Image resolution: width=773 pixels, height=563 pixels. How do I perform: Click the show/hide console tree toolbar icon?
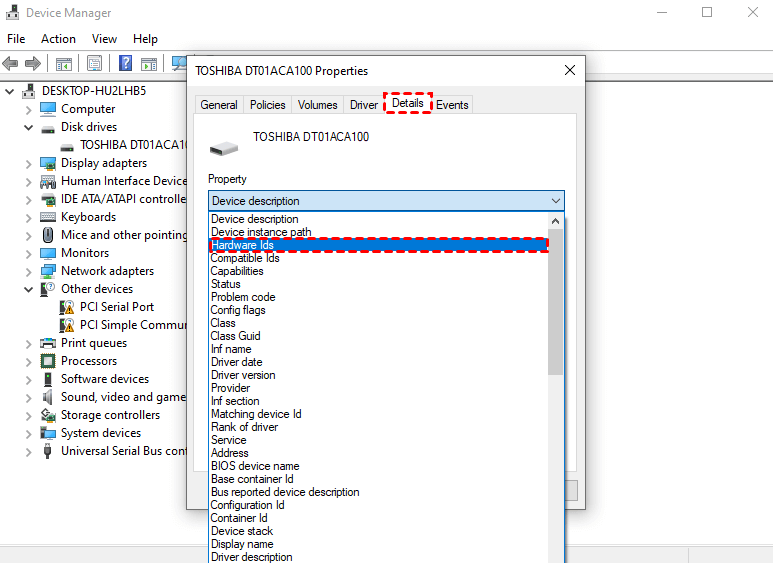[x=64, y=64]
